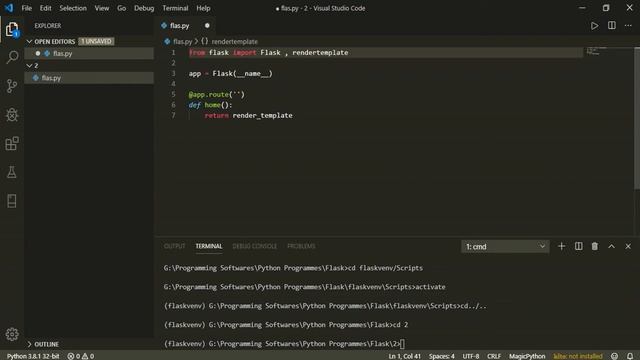Close the terminal panel

[x=628, y=247]
